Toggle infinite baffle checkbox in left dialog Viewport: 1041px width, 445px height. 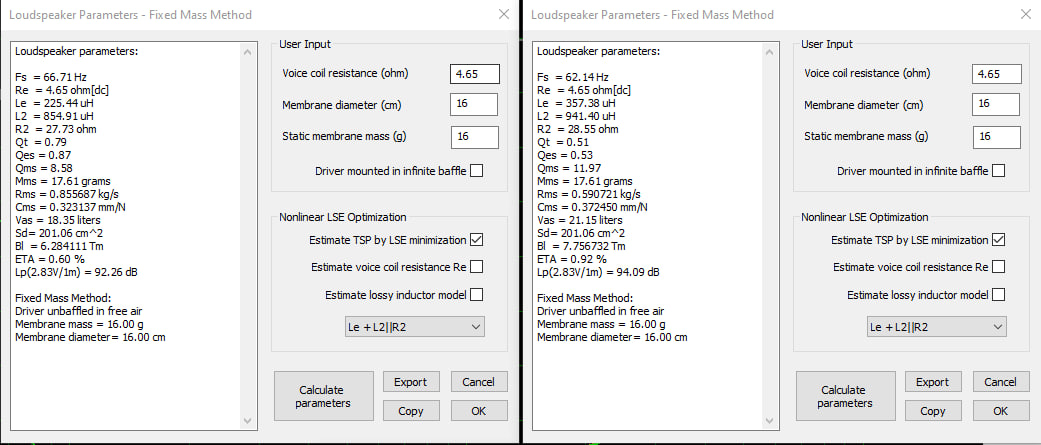click(x=477, y=171)
